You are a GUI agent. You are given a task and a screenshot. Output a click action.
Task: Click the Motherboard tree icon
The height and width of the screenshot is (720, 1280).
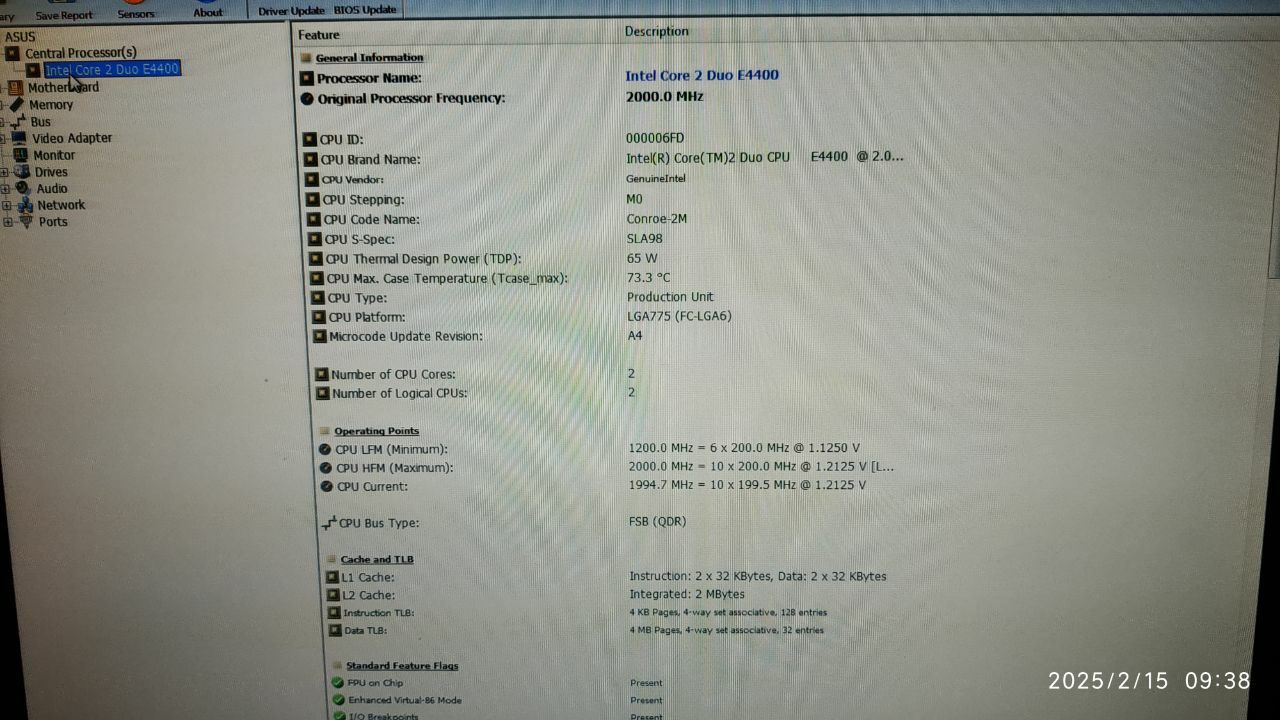click(x=17, y=87)
